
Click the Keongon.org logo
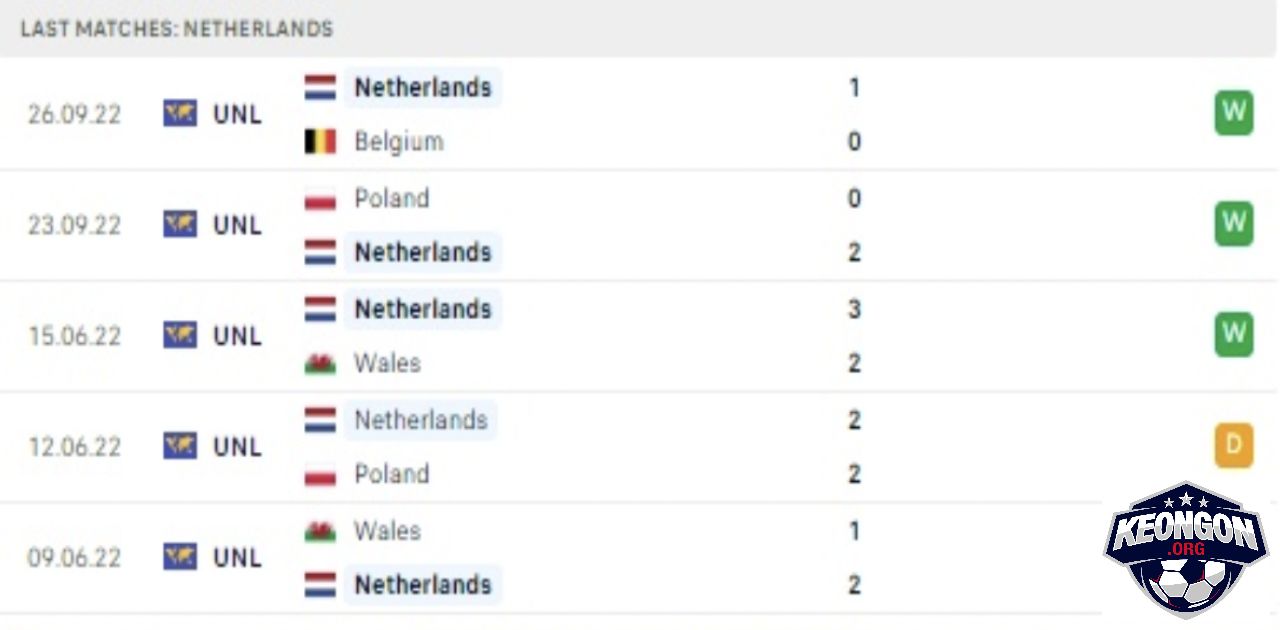tap(1185, 549)
